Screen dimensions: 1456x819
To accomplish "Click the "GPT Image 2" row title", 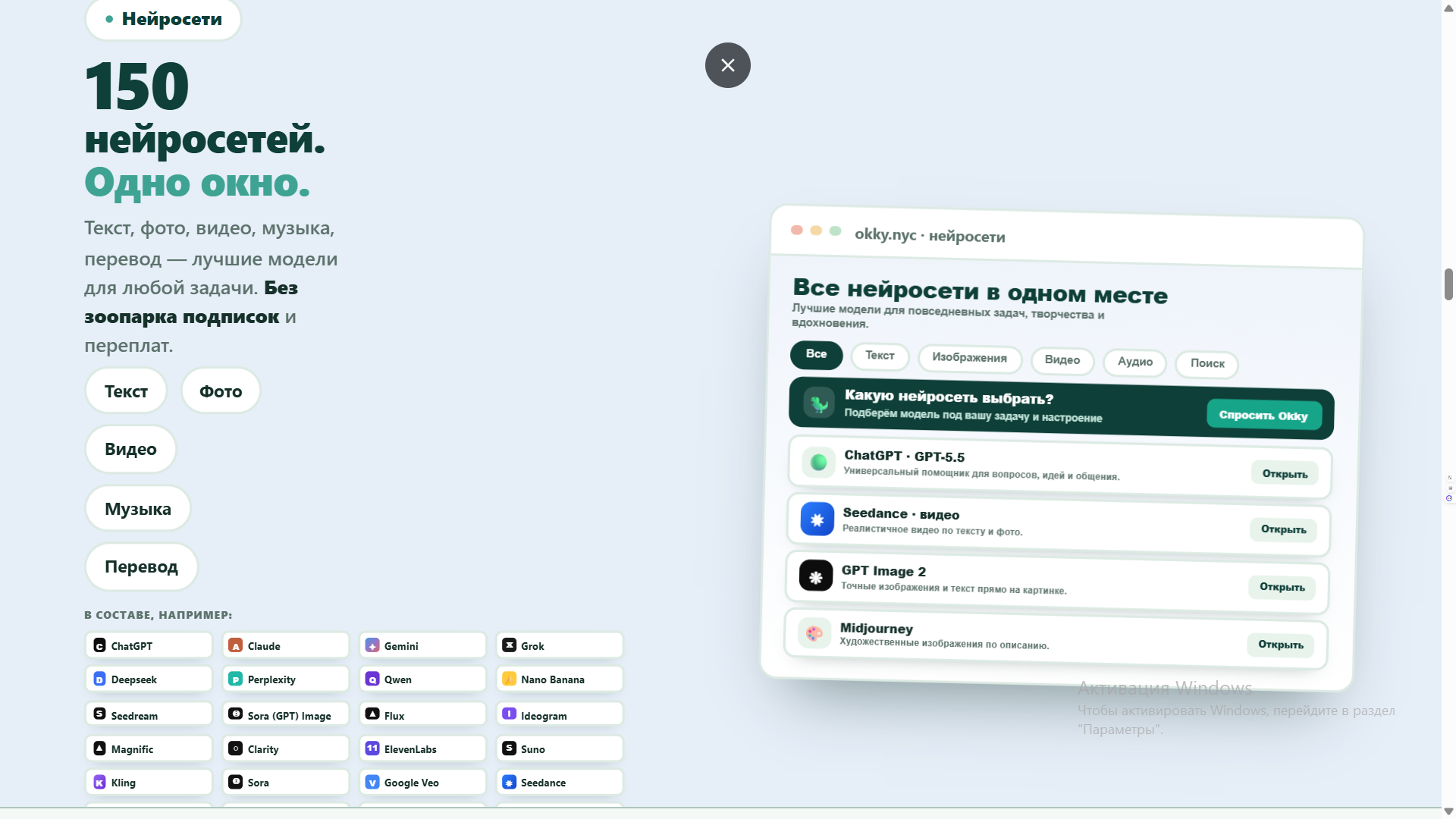I will point(883,571).
